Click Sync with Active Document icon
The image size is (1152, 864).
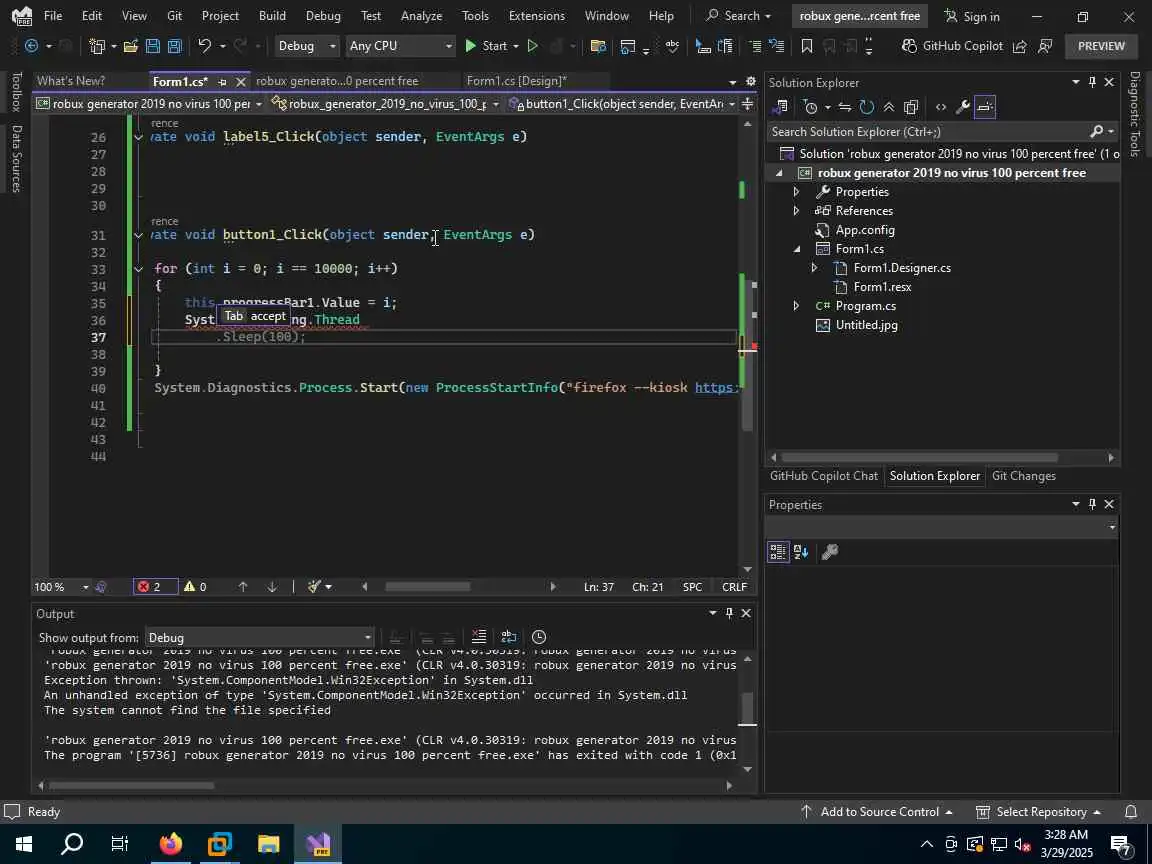(x=845, y=107)
